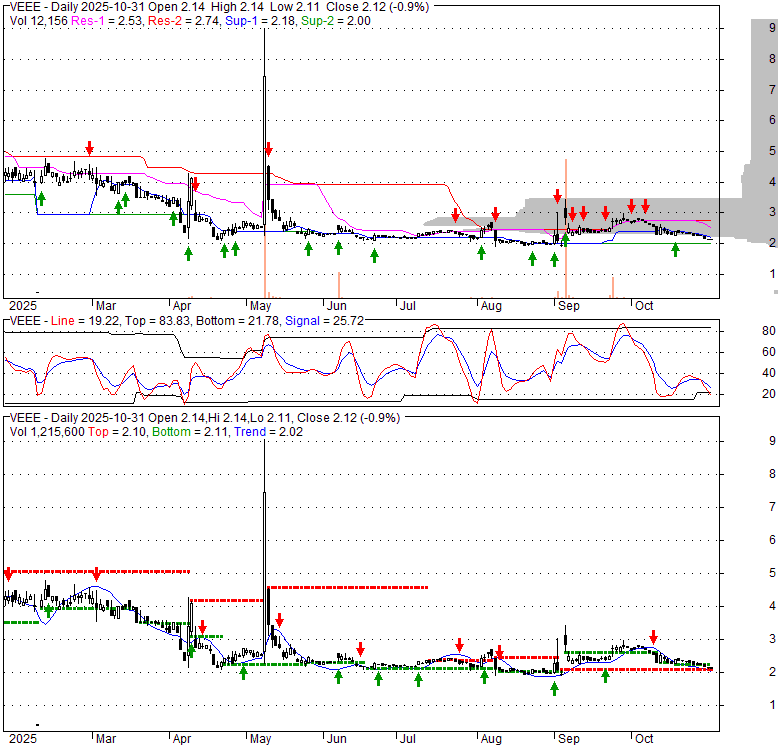This screenshot has height=745, width=780.
Task: Click the Trend = 2.02 label in bottom chart
Action: (264, 431)
